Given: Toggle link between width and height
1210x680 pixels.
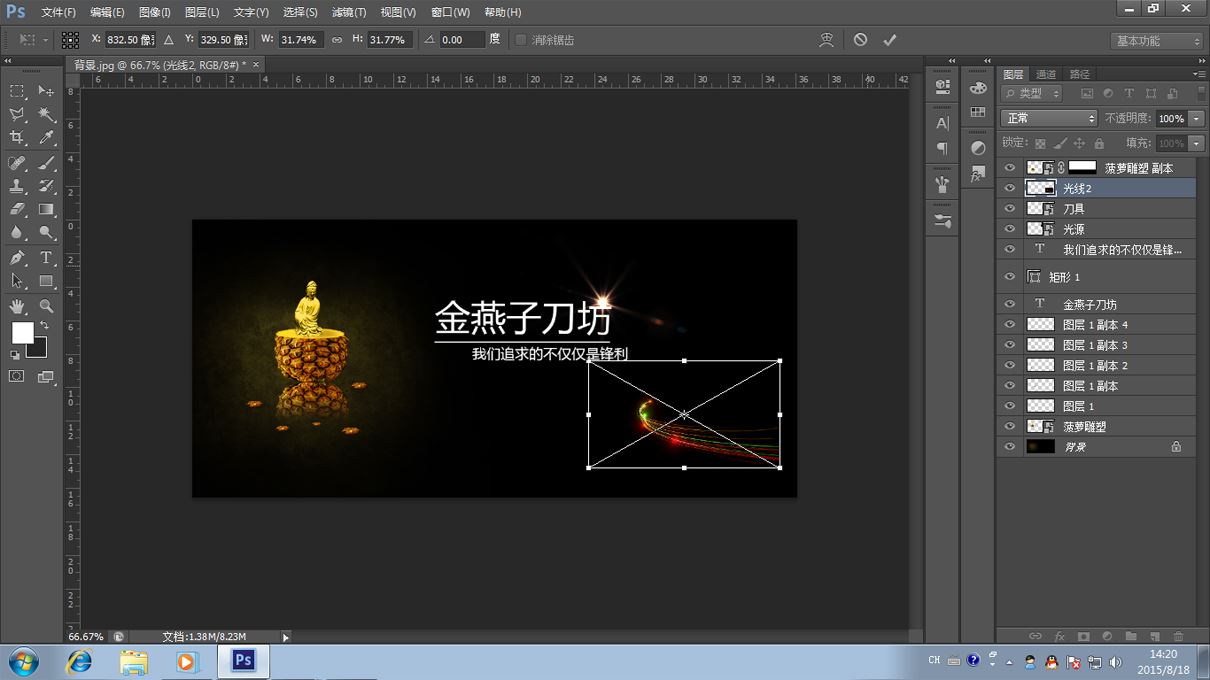Looking at the screenshot, I should [337, 40].
